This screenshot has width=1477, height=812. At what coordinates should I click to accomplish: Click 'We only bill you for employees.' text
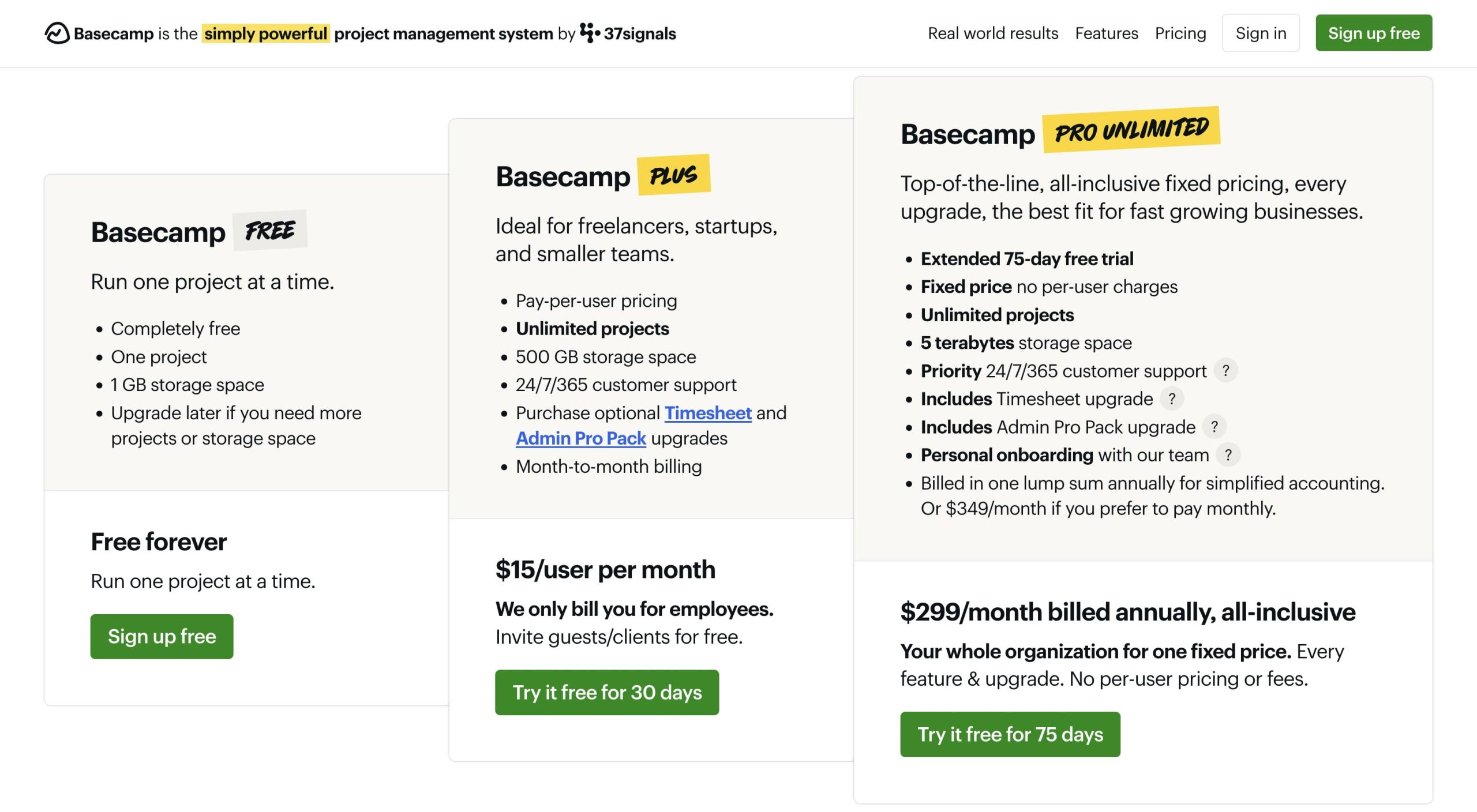point(635,609)
